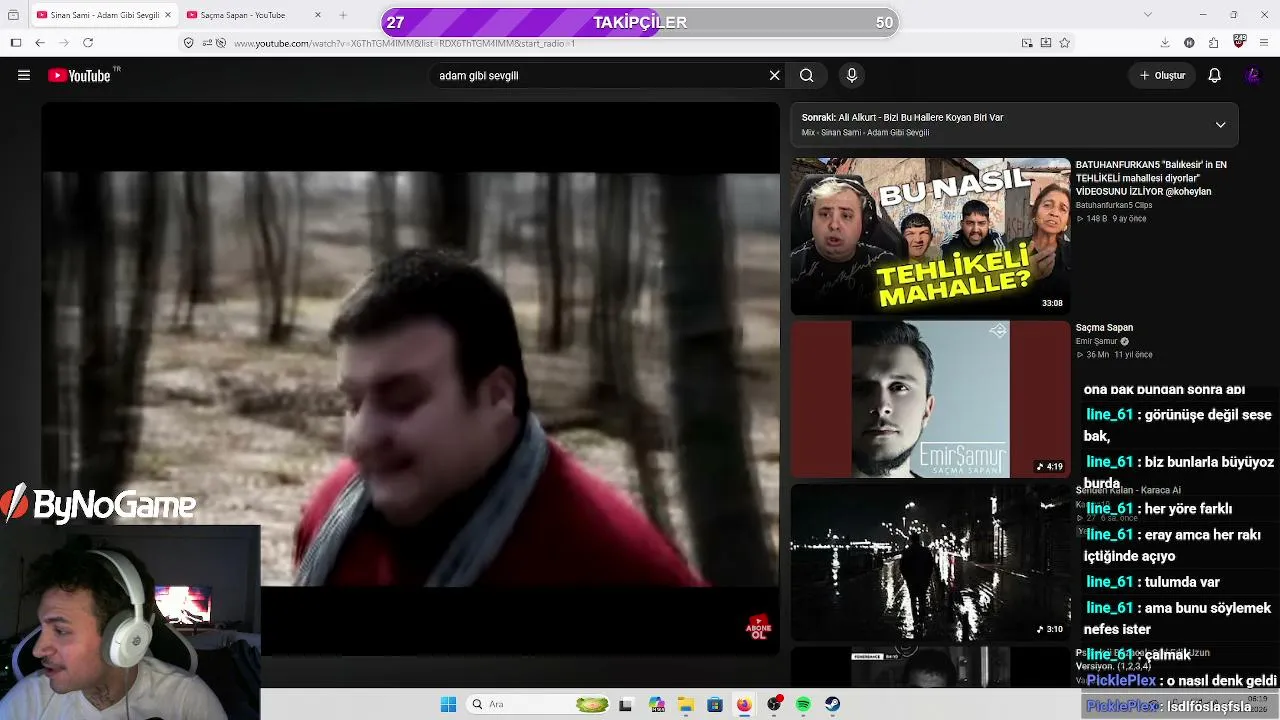Open File Explorer from the taskbar

tap(685, 704)
